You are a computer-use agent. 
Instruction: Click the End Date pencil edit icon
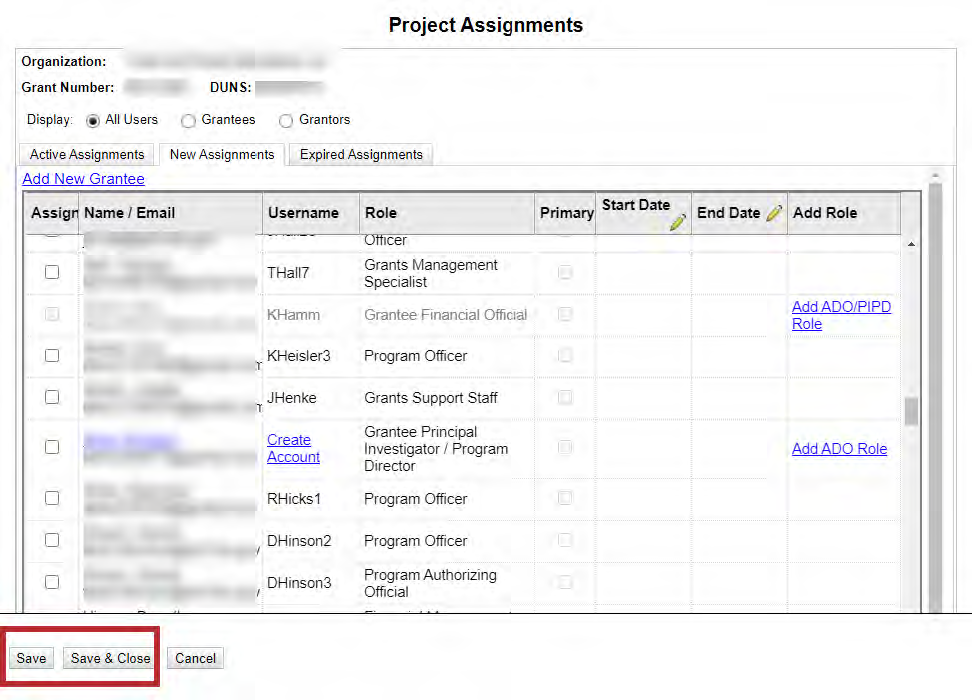[x=774, y=213]
